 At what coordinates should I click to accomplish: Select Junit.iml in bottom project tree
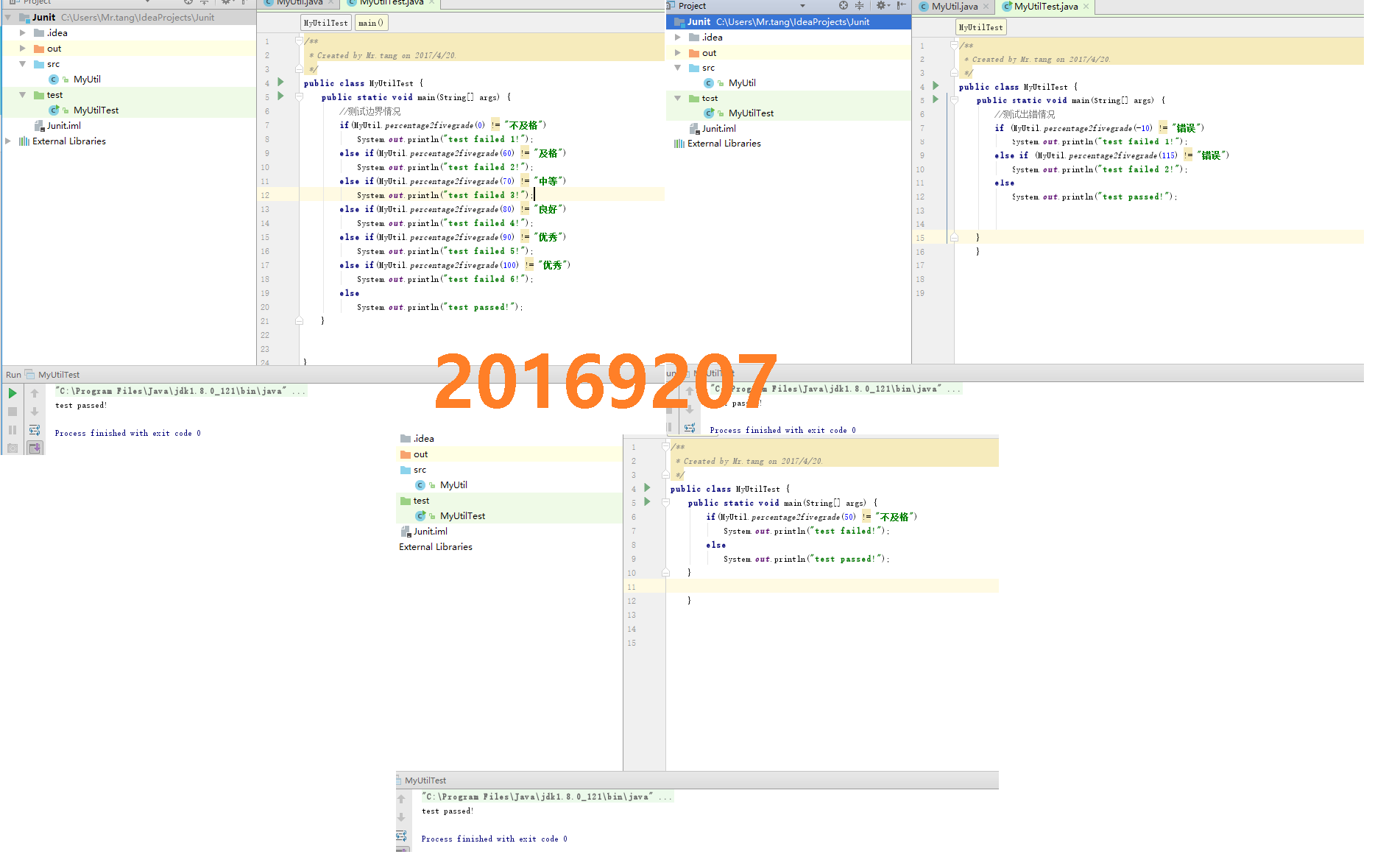pyautogui.click(x=430, y=532)
